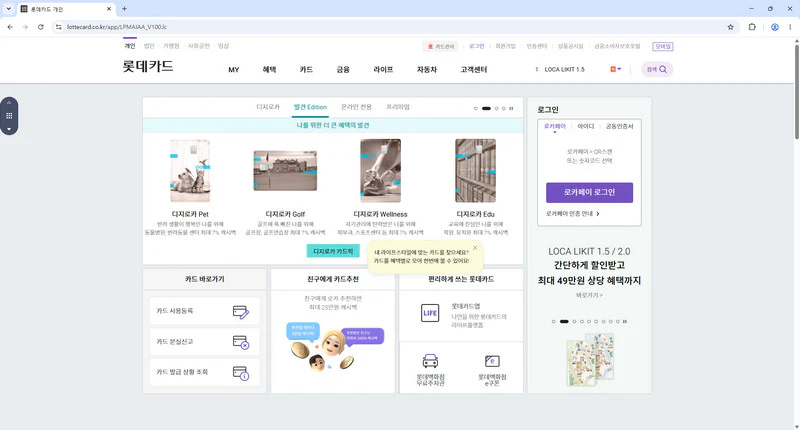Switch to the 온라인 전용 tab
The height and width of the screenshot is (430, 800).
click(x=356, y=107)
